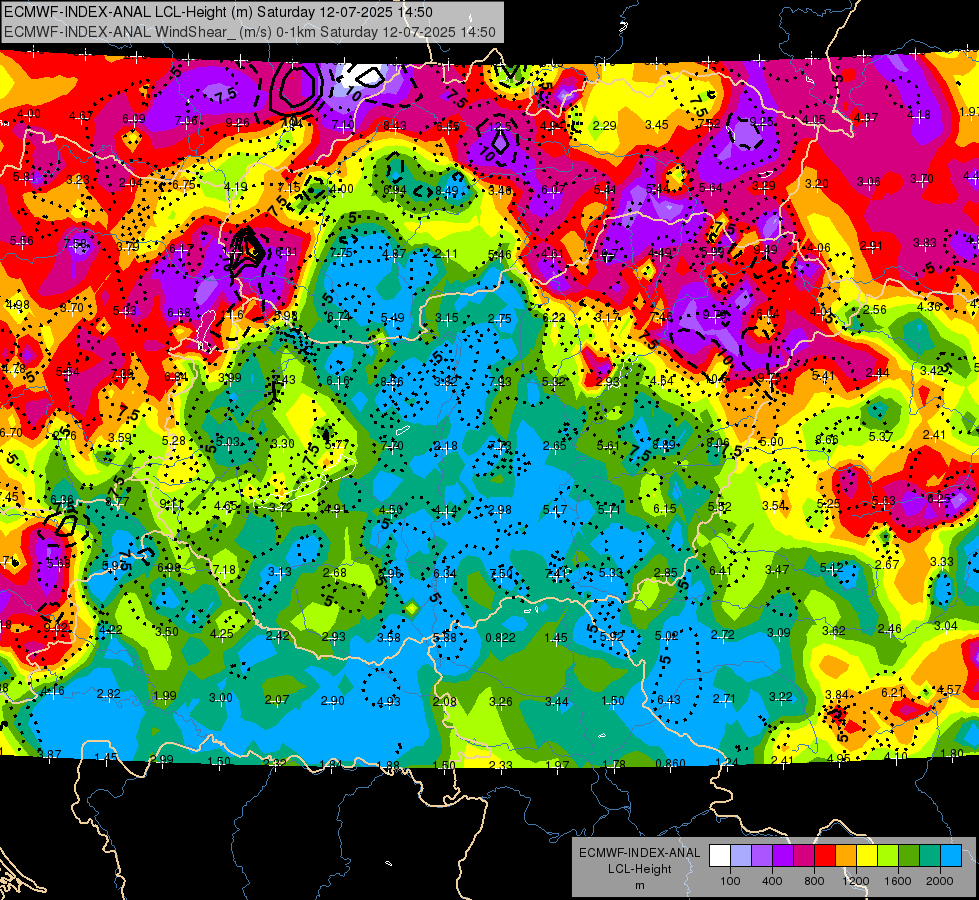
Task: Click the grid value 2.85
Action: (x=666, y=573)
